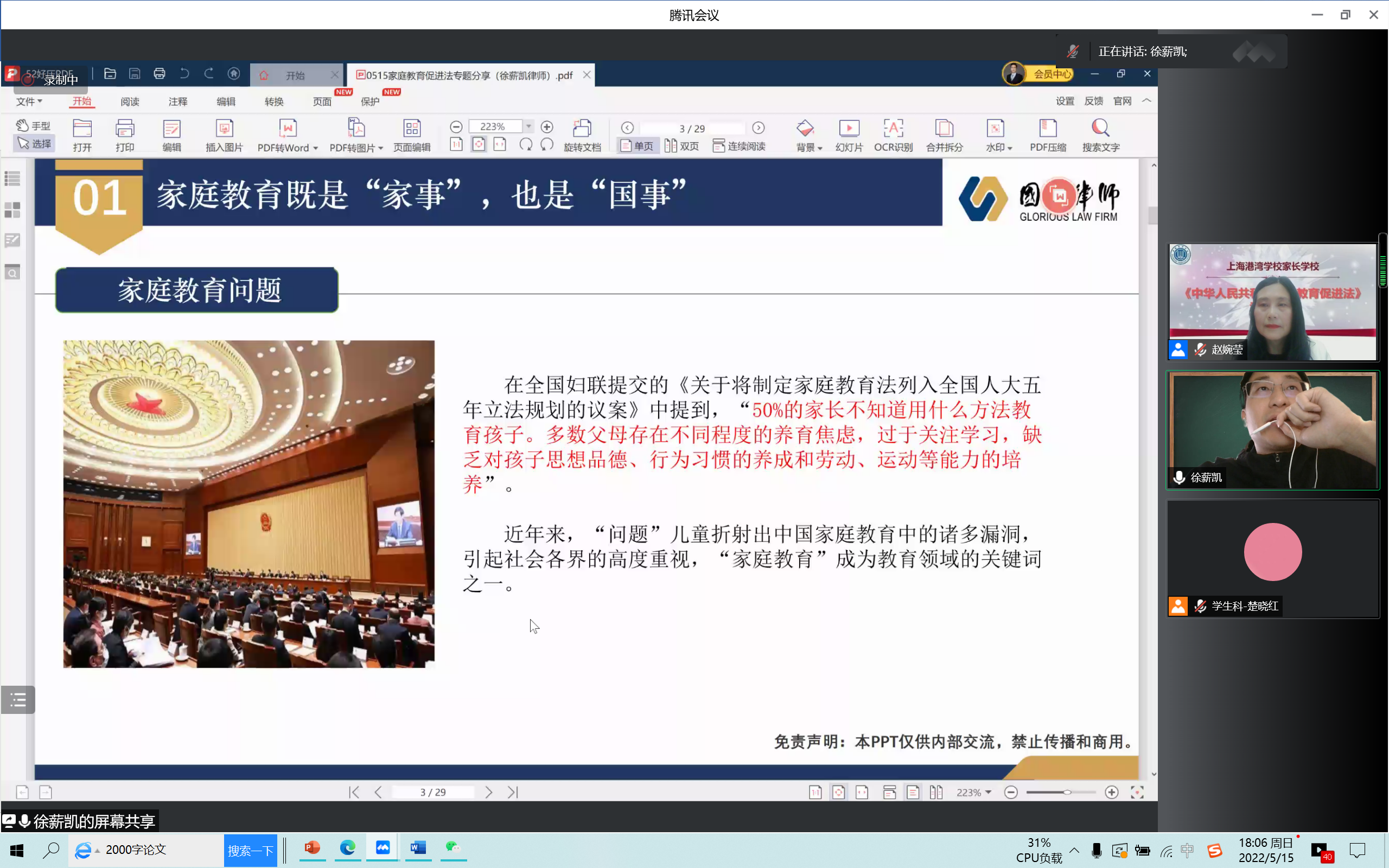
Task: Switch to the 注释 ribbon tab
Action: (178, 101)
